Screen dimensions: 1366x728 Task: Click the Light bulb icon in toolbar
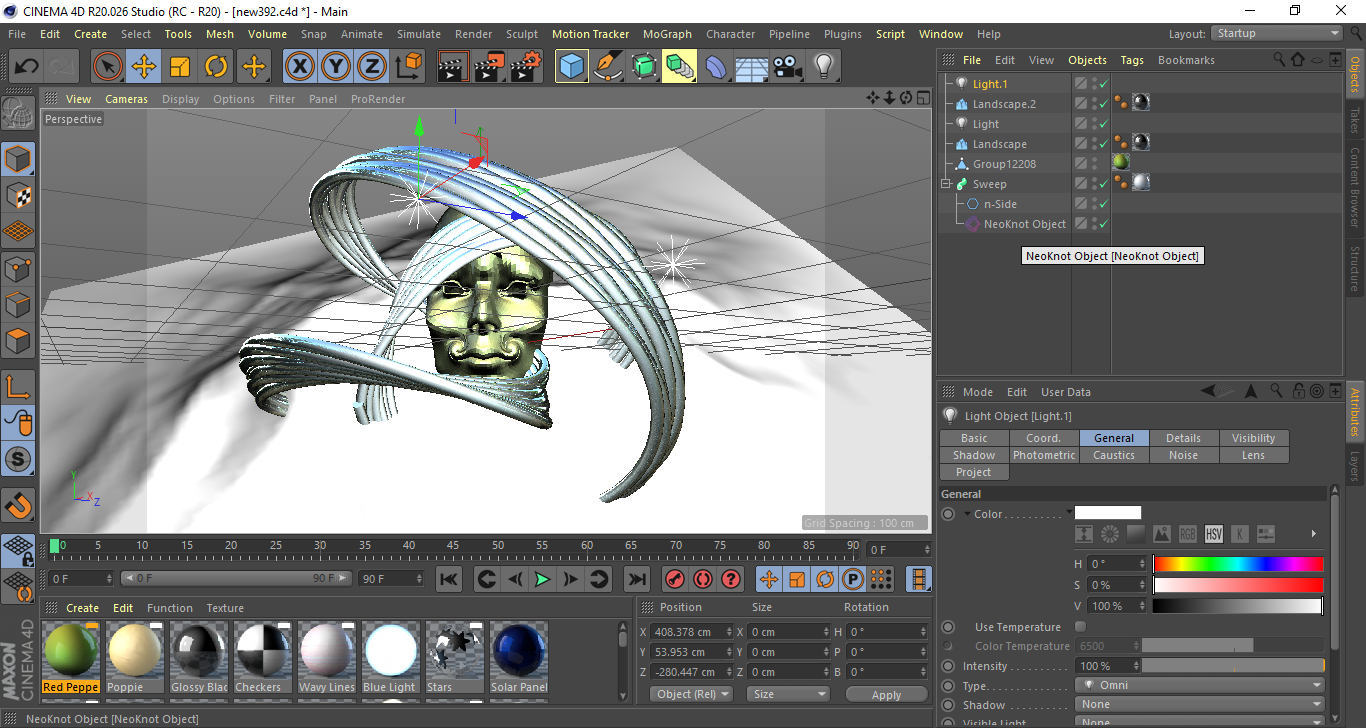pyautogui.click(x=824, y=67)
